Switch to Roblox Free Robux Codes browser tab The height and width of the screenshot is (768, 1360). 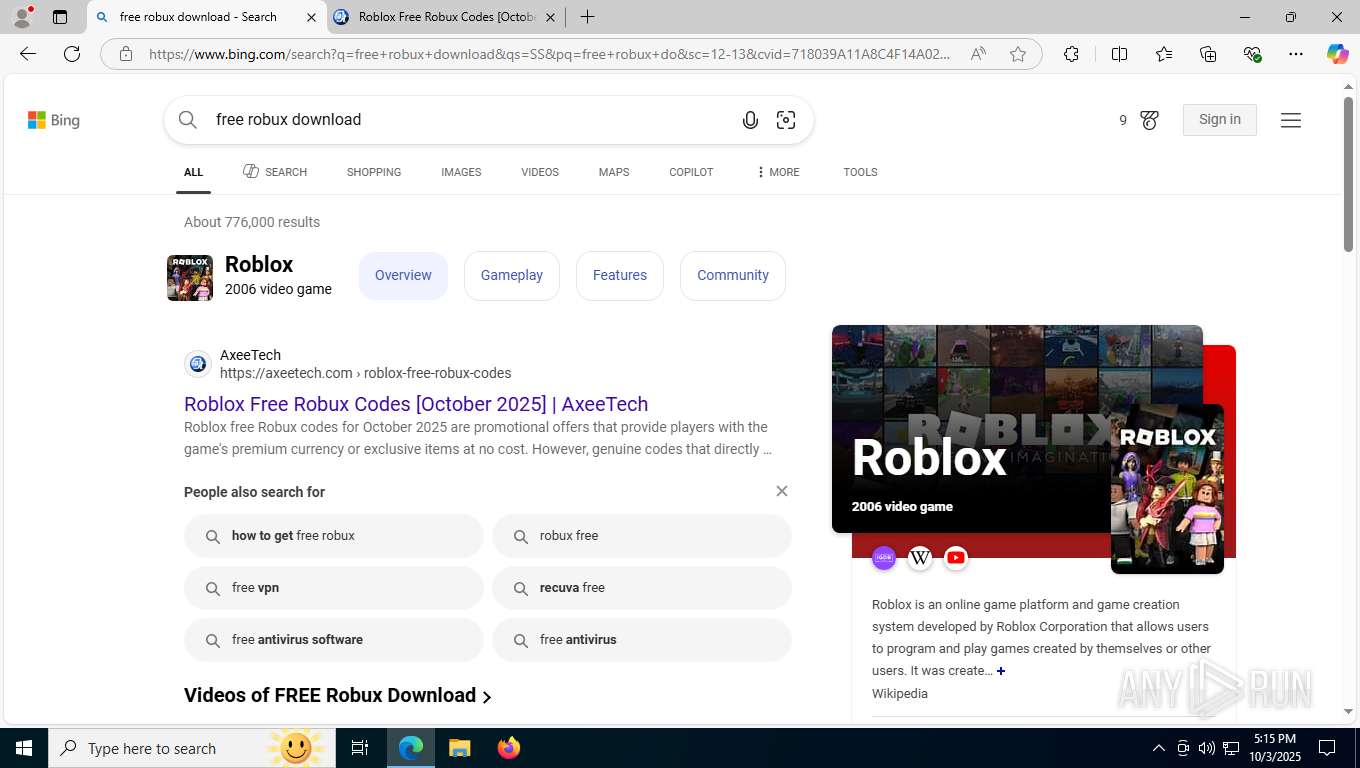(x=446, y=17)
